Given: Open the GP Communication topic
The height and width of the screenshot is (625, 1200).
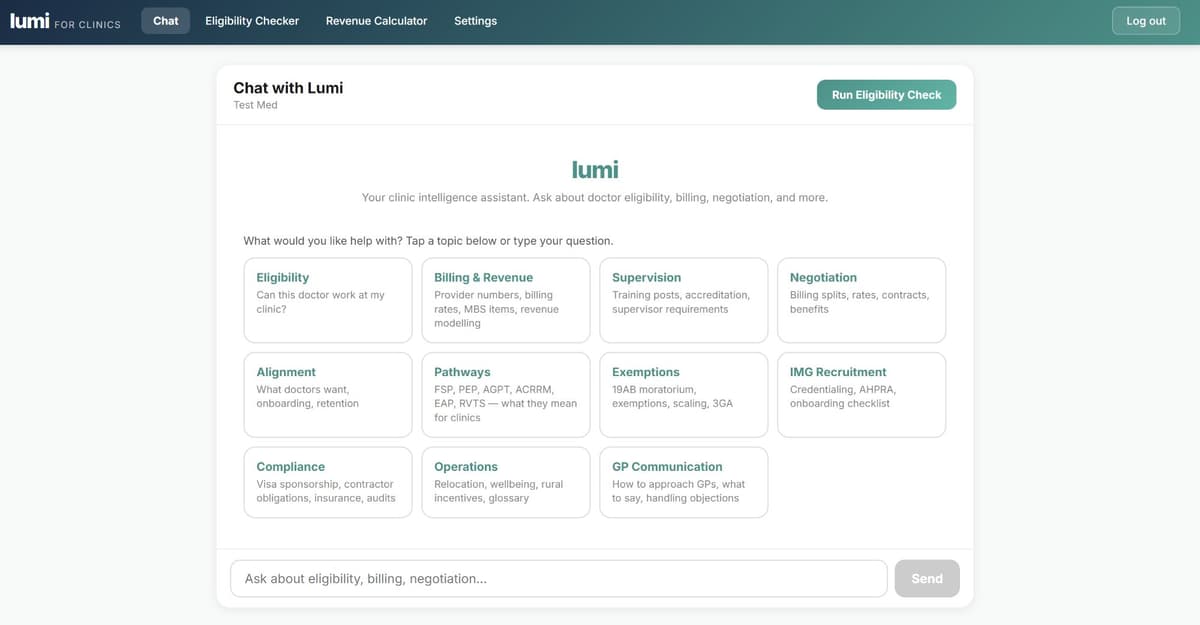Looking at the screenshot, I should click(683, 482).
